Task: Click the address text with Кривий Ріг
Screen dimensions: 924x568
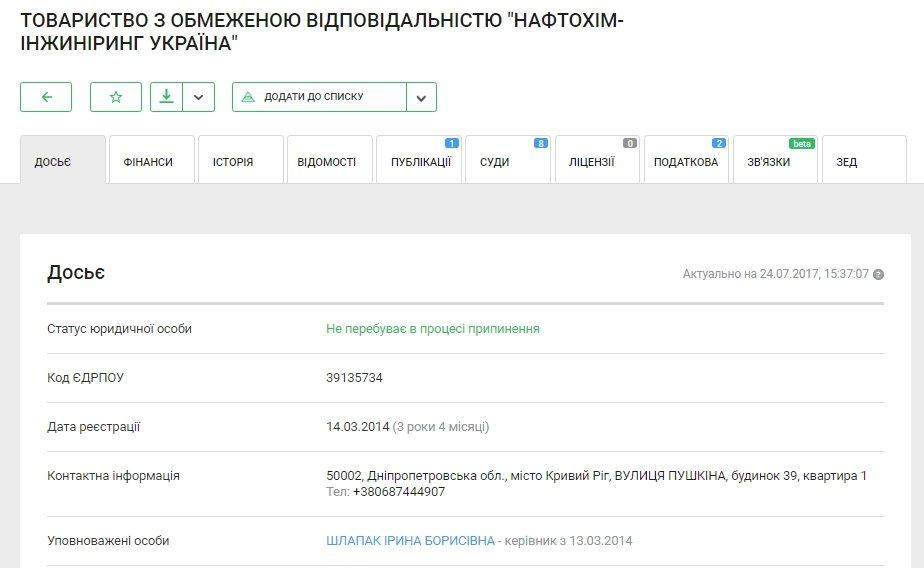Action: click(x=596, y=475)
